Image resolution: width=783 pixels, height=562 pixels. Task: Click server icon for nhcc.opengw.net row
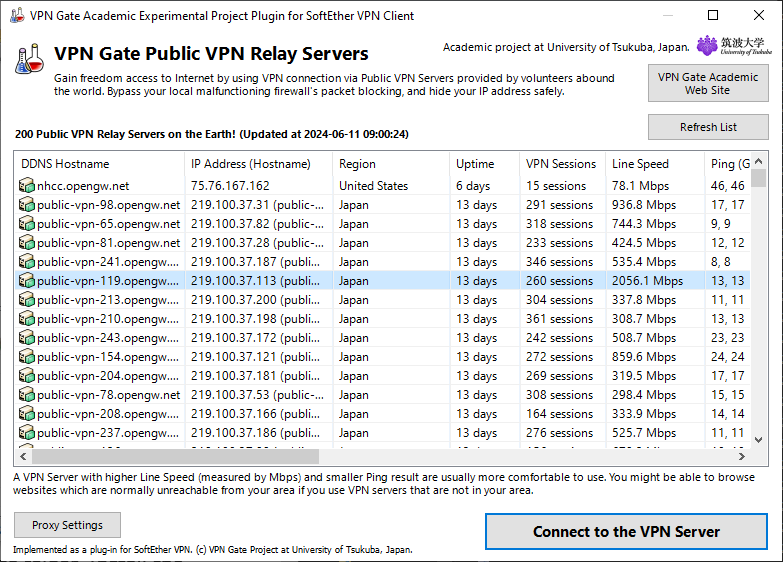click(x=26, y=186)
